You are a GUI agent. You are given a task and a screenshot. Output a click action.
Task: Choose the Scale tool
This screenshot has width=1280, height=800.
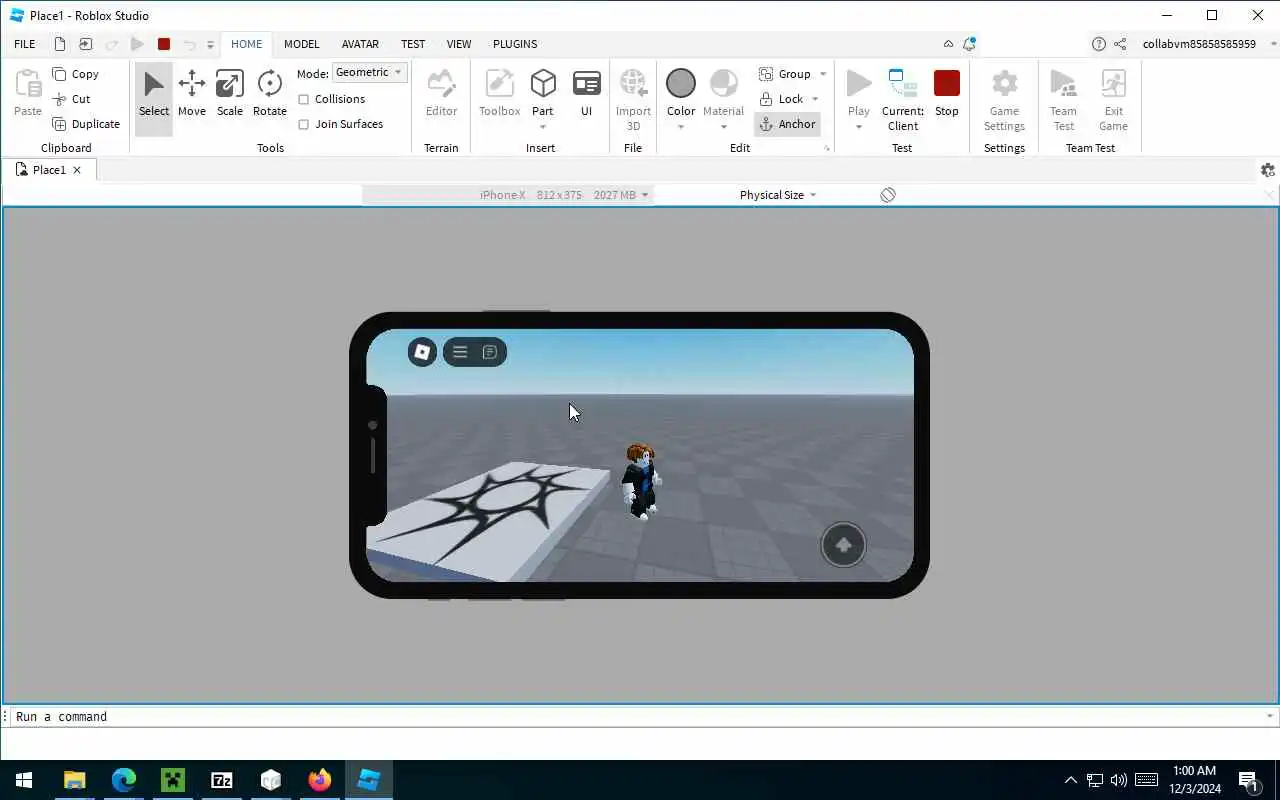(230, 95)
